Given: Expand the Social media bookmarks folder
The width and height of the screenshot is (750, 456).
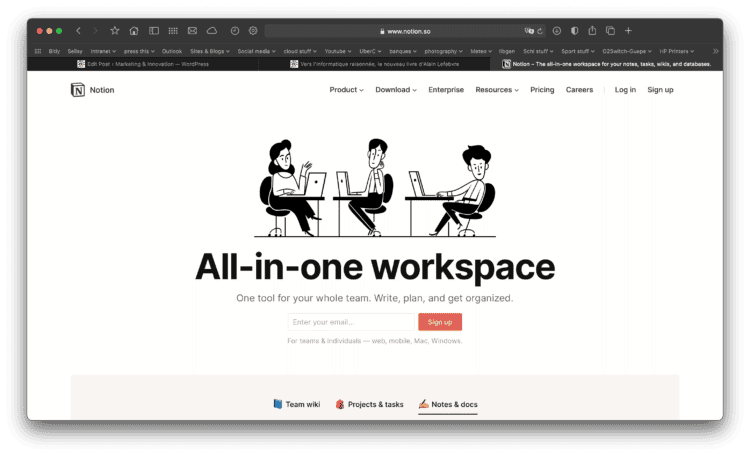Looking at the screenshot, I should (x=257, y=51).
